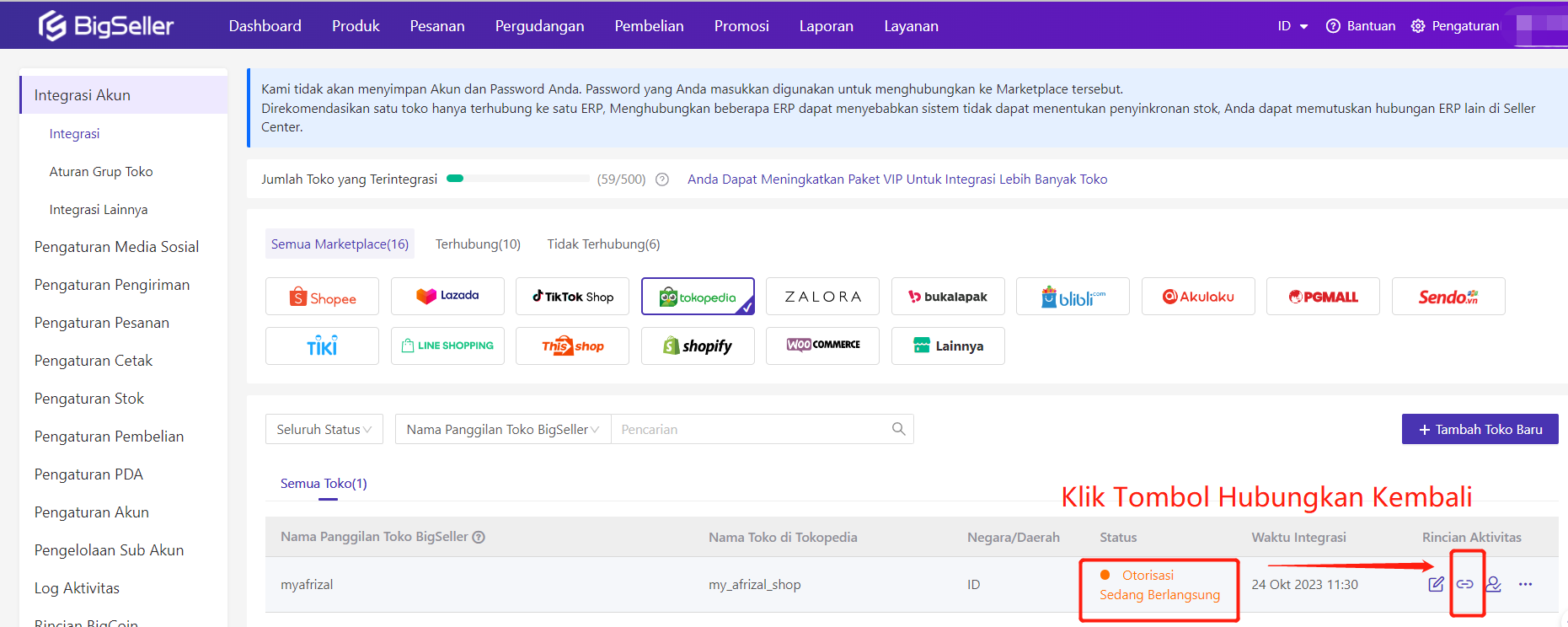
Task: Select the Blibli marketplace tile
Action: (x=1073, y=297)
